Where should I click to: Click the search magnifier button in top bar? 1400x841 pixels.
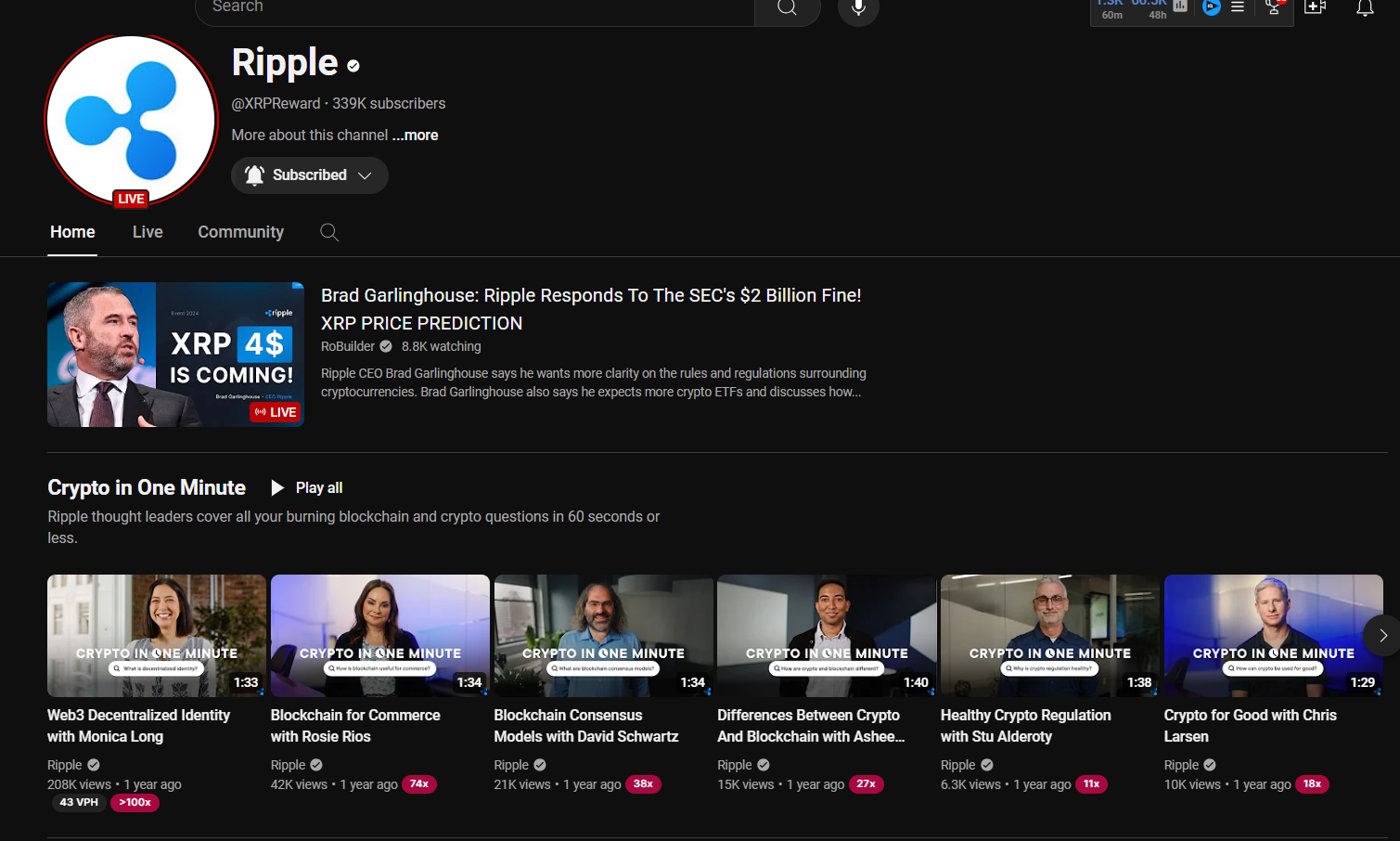pyautogui.click(x=787, y=7)
